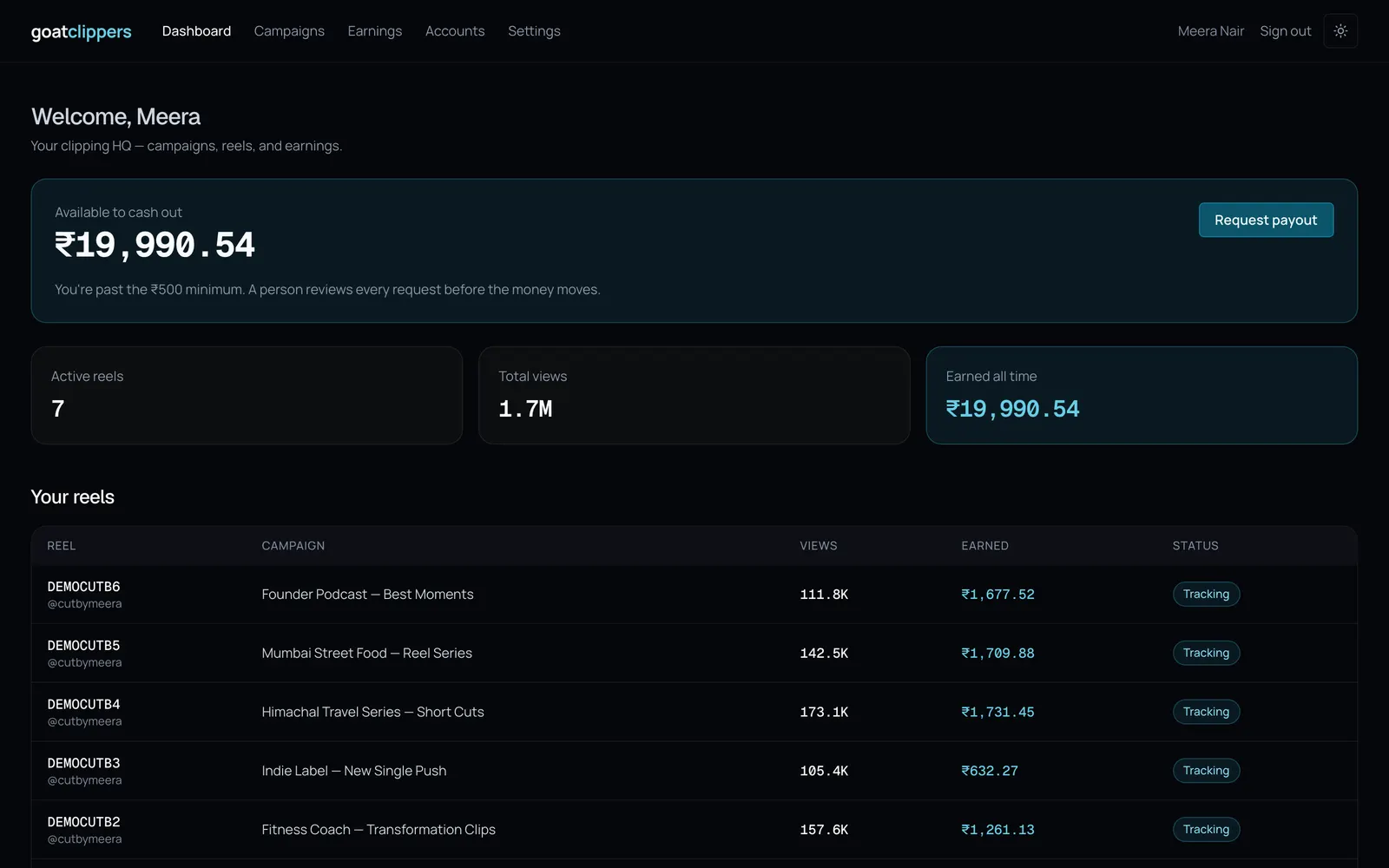
Task: Switch to the Accounts page
Action: pos(455,31)
